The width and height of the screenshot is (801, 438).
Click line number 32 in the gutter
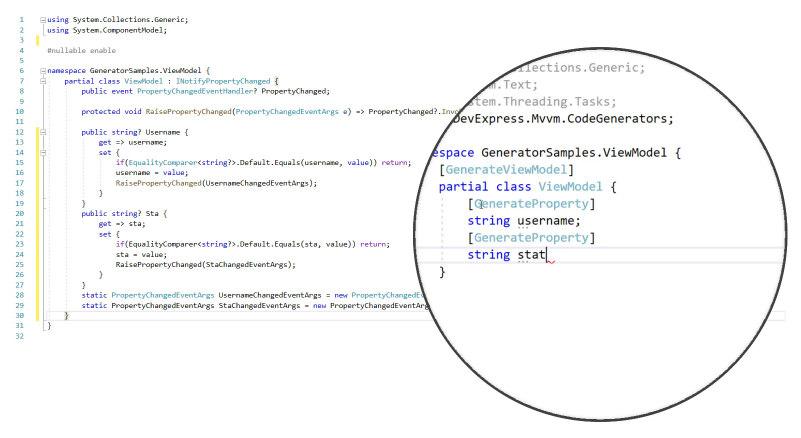tap(19, 336)
